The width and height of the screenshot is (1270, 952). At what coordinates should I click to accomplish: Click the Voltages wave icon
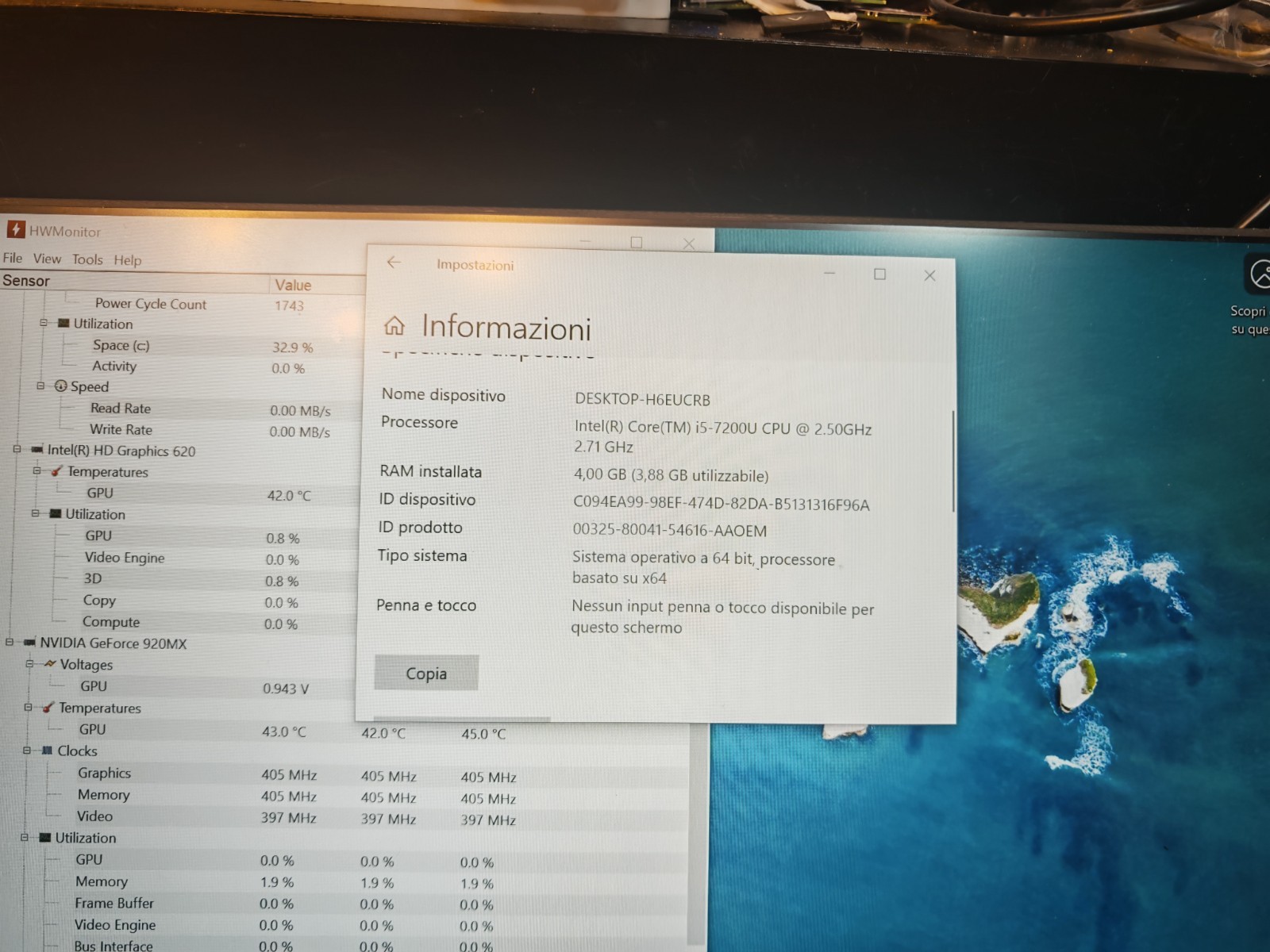[x=50, y=663]
